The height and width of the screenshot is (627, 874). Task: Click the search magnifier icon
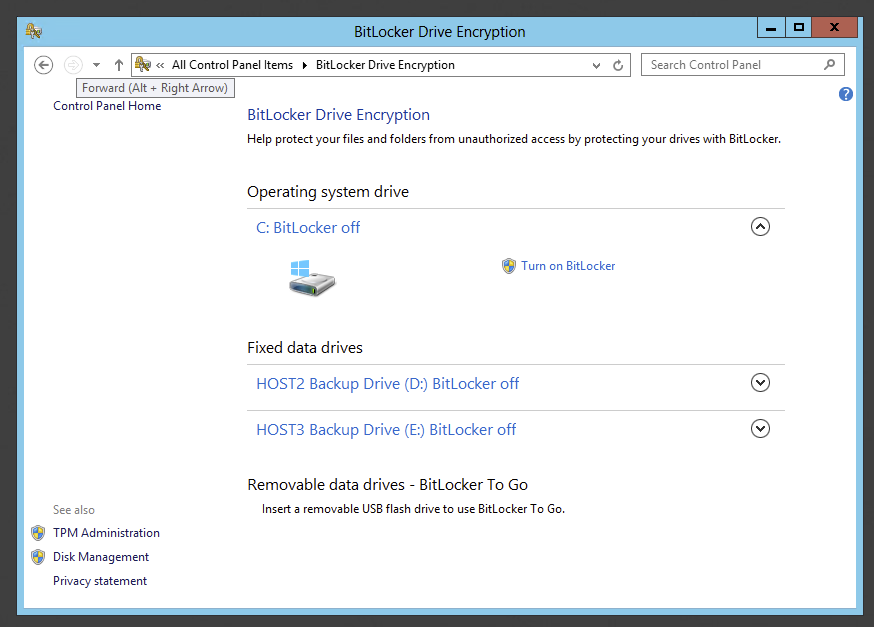pyautogui.click(x=829, y=65)
